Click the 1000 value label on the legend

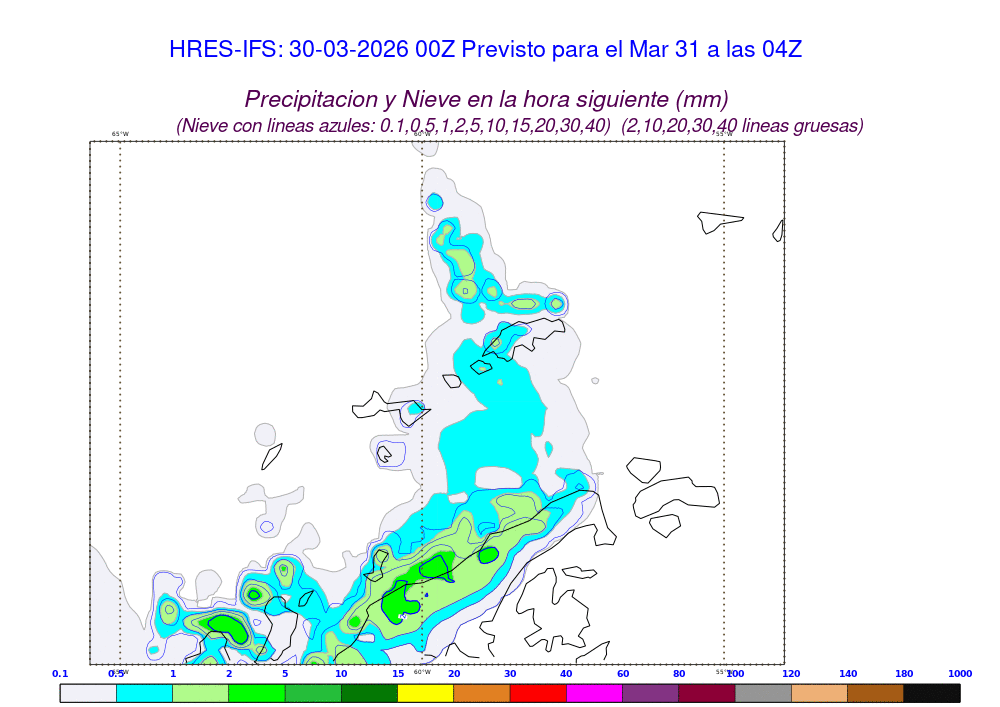coord(960,674)
